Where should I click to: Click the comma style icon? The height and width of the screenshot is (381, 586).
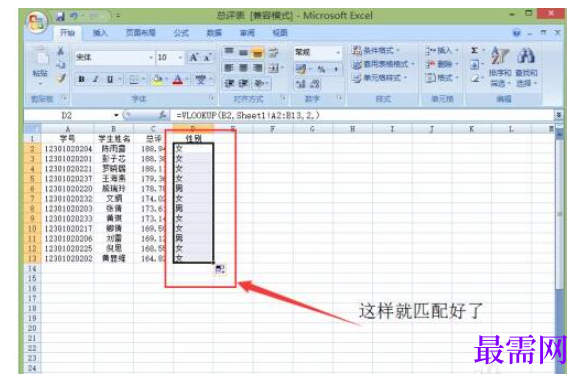point(336,69)
